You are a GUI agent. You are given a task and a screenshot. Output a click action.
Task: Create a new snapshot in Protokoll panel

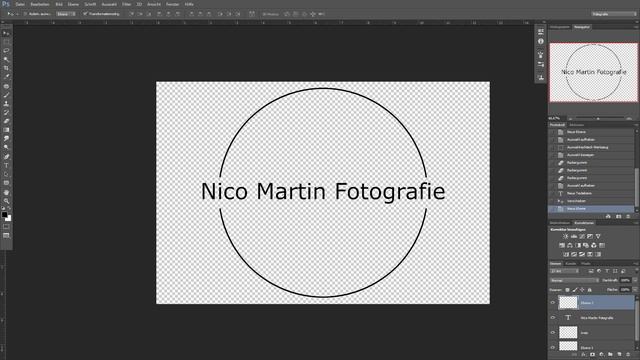click(x=618, y=216)
